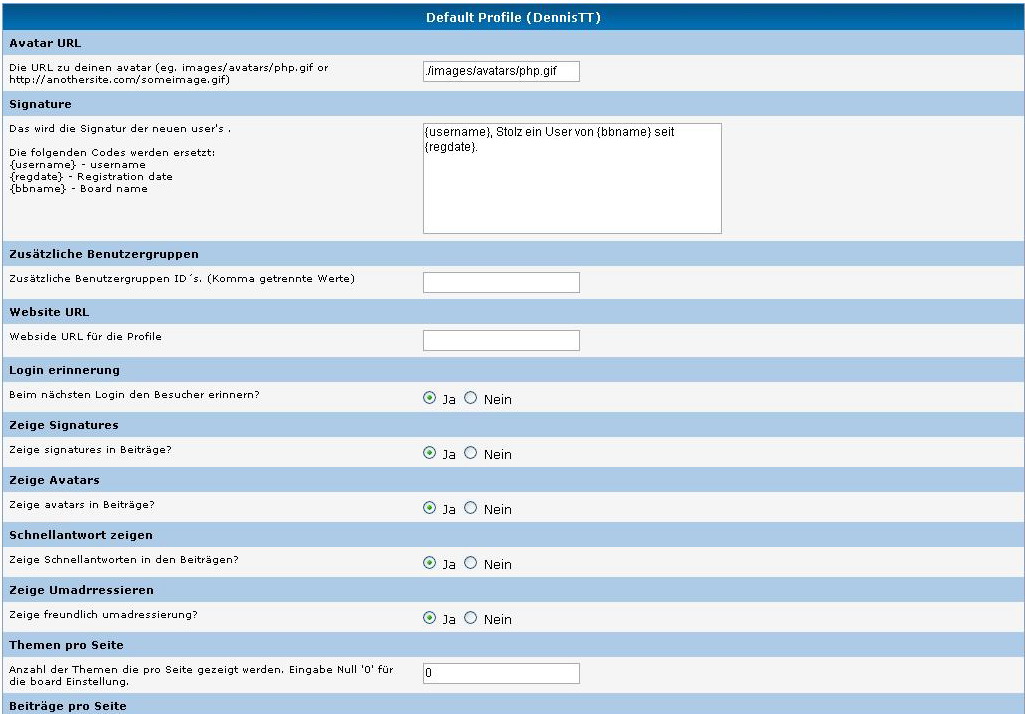Screen dimensions: 1025x714
Task: Click the '{username} - username' line
Action: click(77, 165)
